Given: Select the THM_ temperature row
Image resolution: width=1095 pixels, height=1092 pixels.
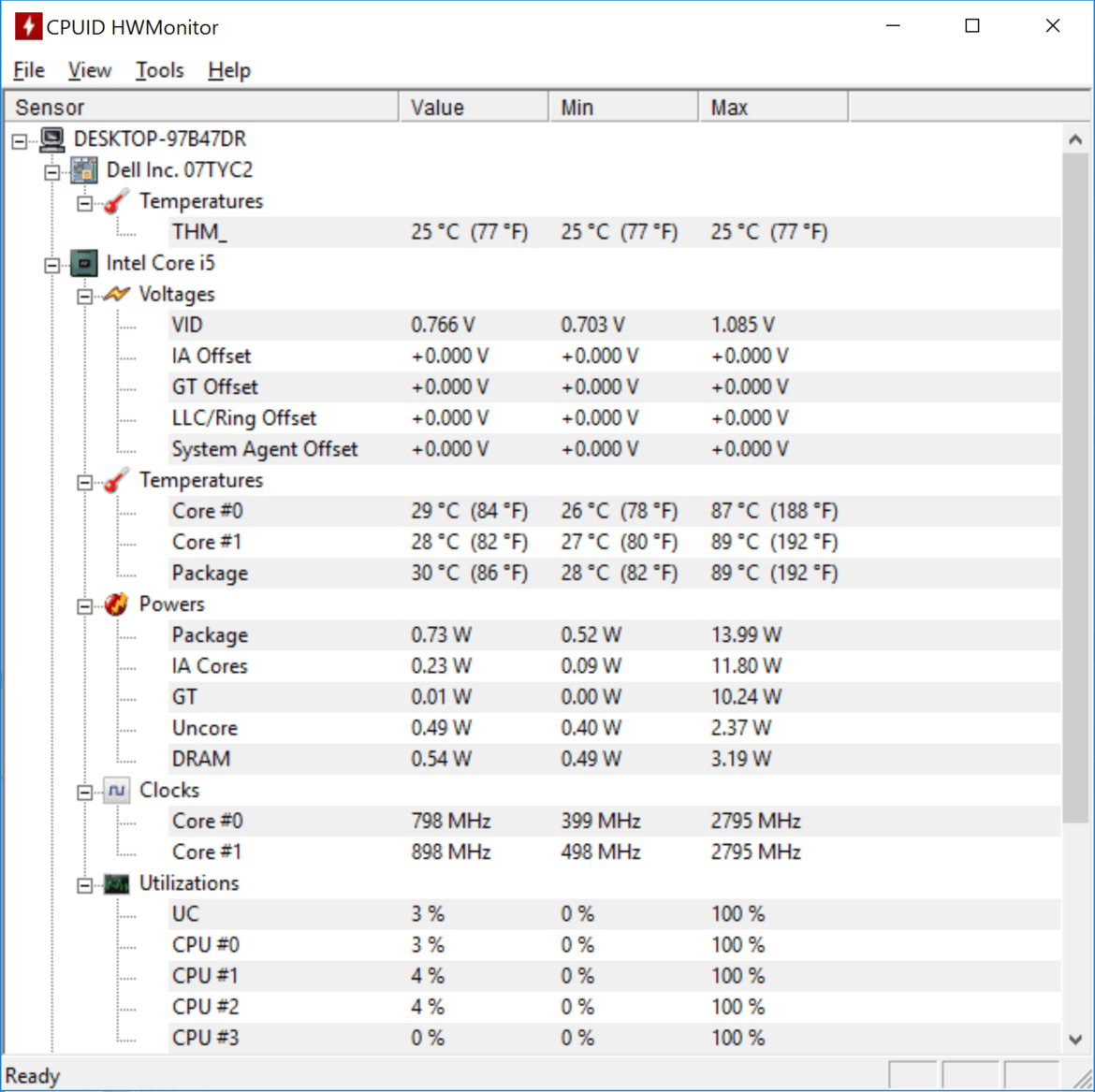Looking at the screenshot, I should pyautogui.click(x=615, y=232).
